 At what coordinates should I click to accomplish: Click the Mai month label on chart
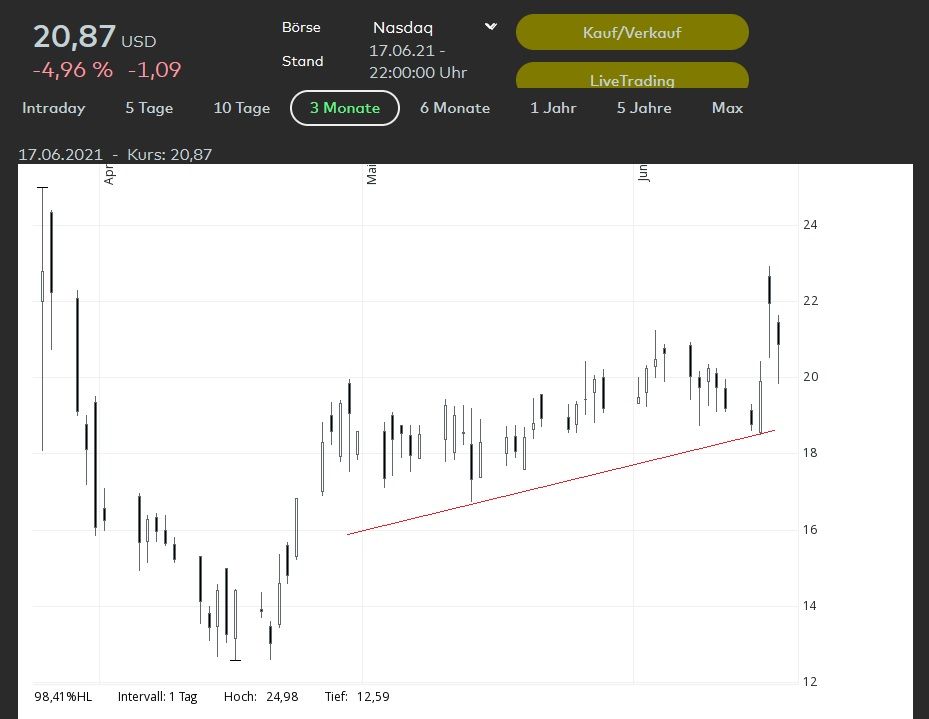click(x=372, y=176)
